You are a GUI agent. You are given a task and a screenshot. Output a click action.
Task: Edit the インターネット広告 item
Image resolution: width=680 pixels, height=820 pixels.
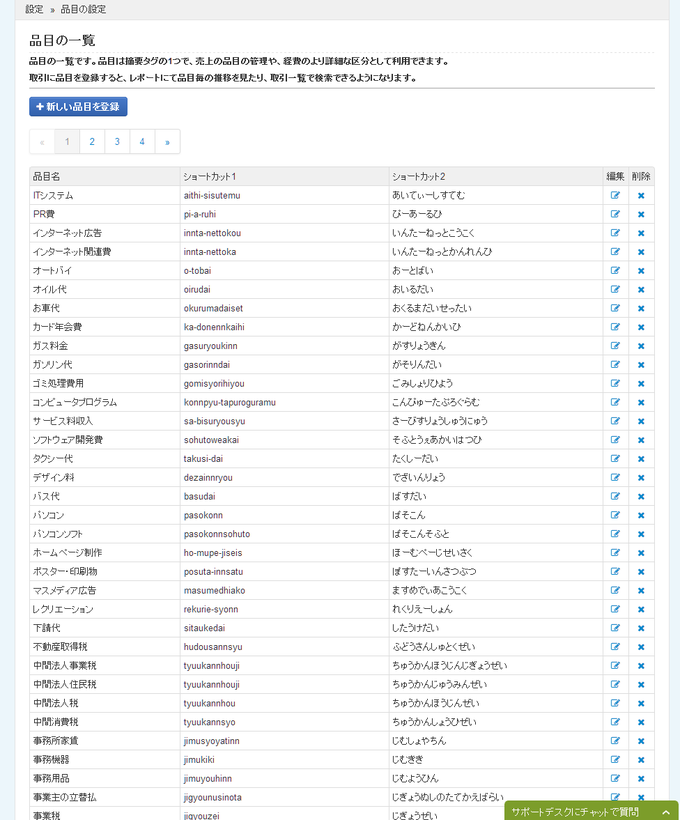(615, 233)
